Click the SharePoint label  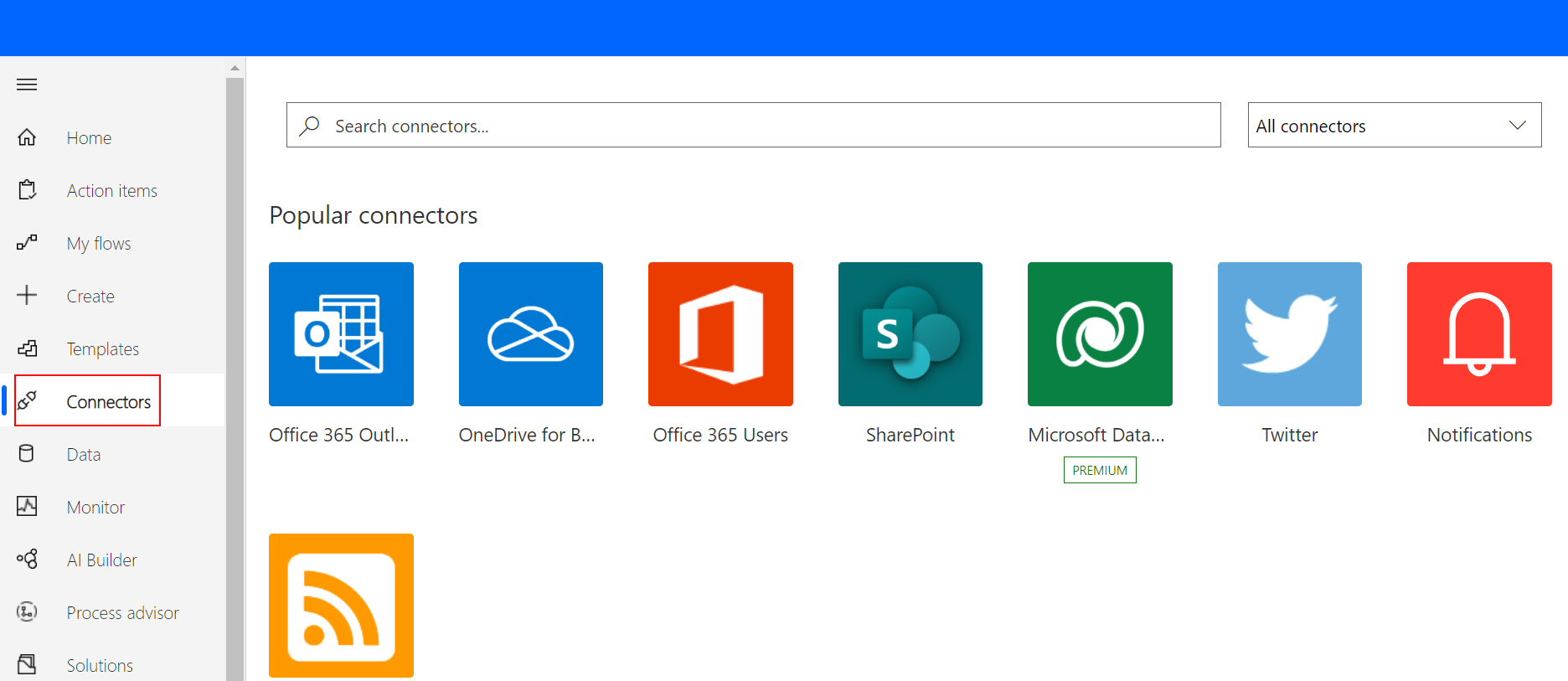coord(910,435)
